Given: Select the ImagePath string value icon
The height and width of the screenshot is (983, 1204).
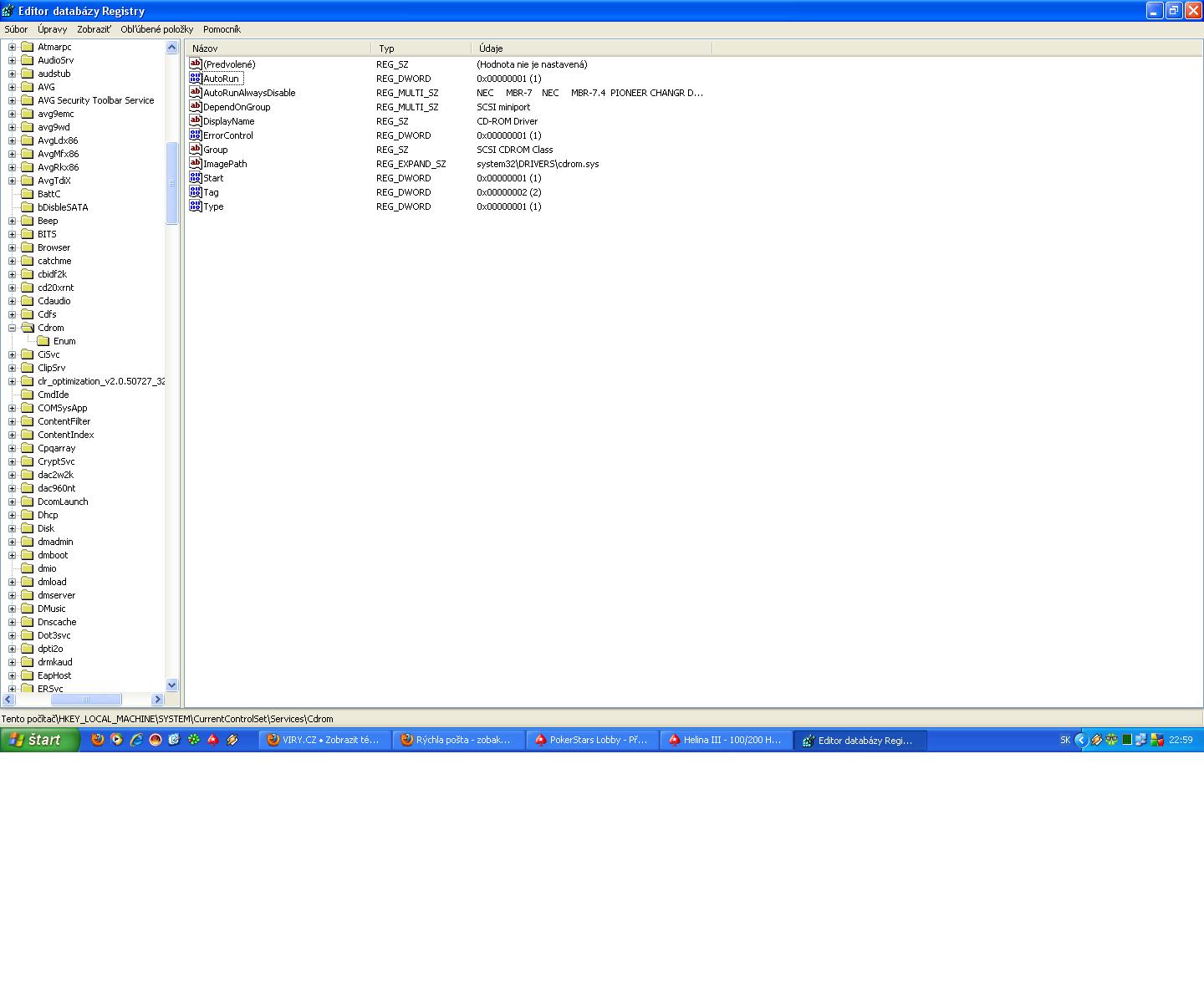Looking at the screenshot, I should (196, 164).
